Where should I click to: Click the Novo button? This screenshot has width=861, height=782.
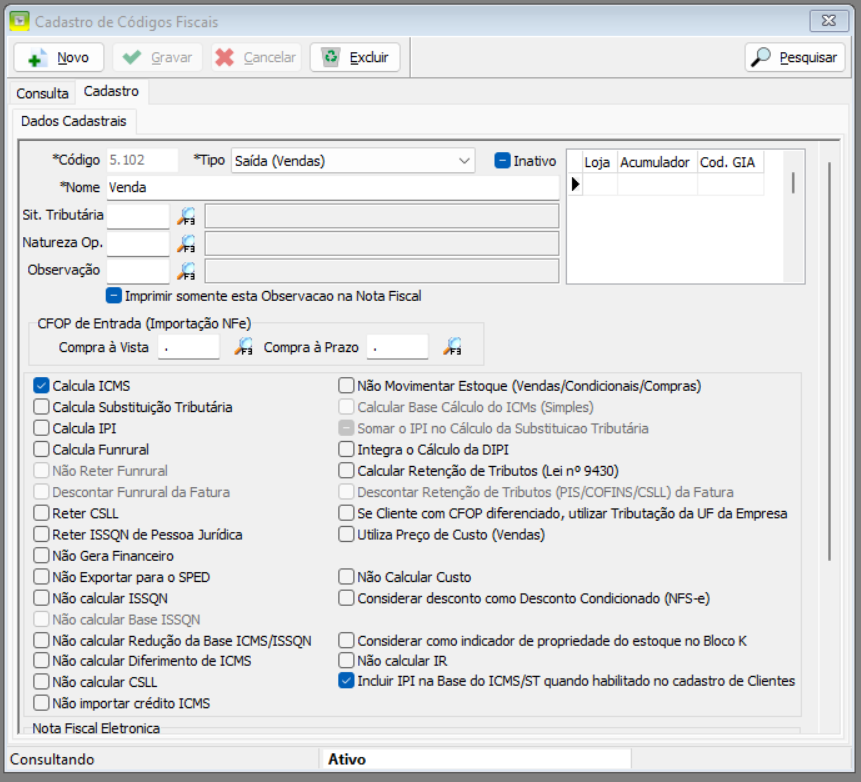[59, 57]
